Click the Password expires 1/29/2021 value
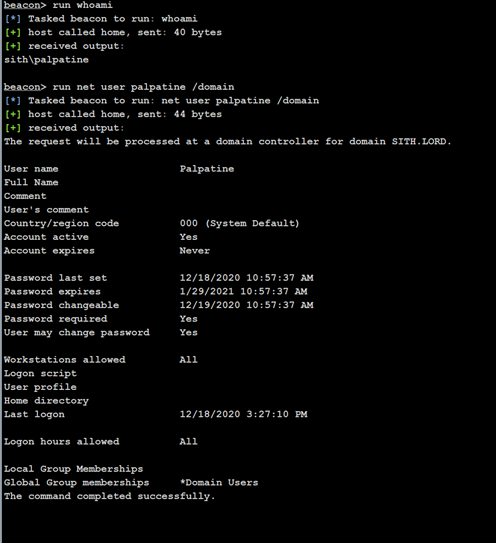496x543 pixels. tap(243, 291)
